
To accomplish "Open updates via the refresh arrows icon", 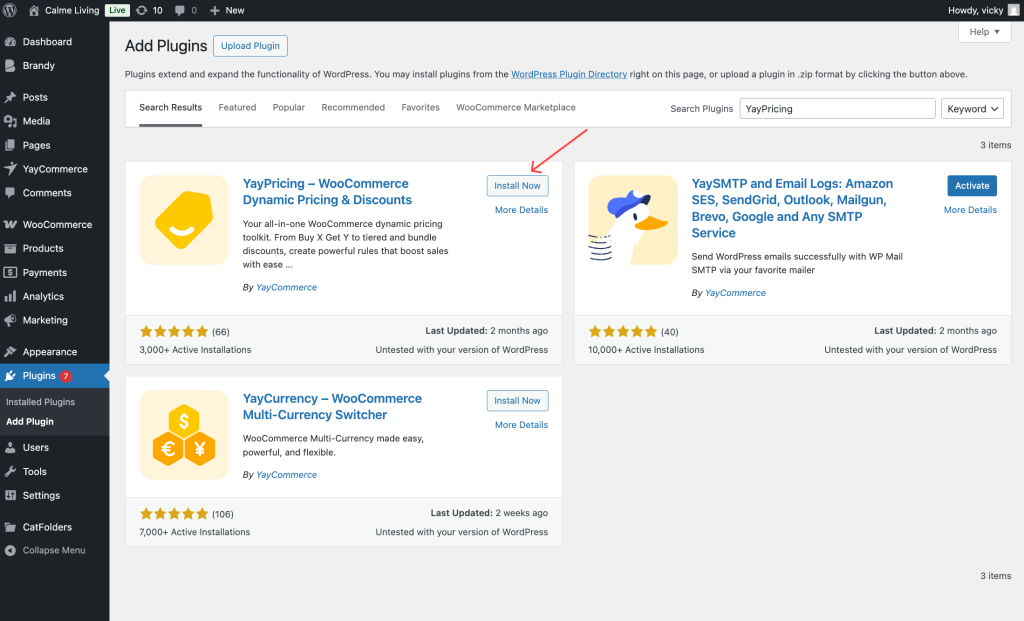I will 143,10.
